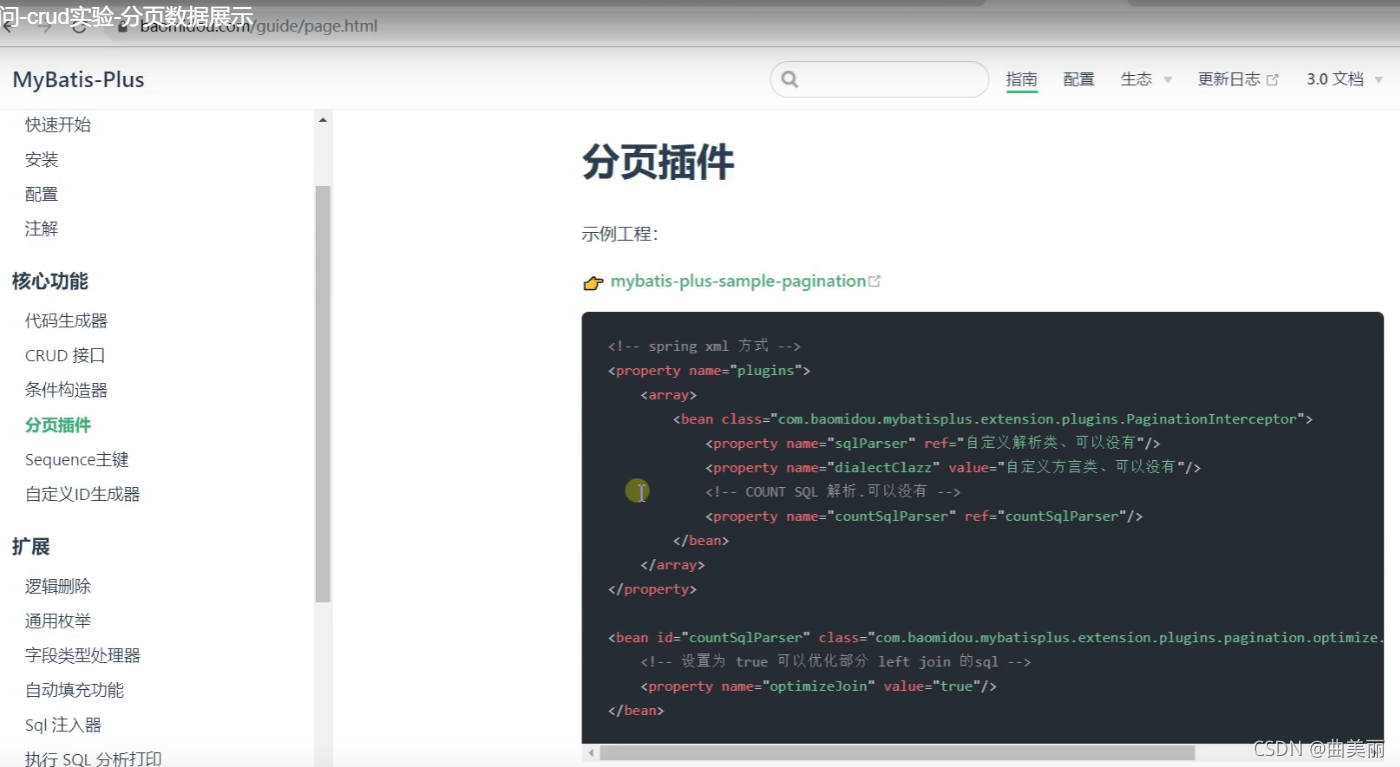1400x767 pixels.
Task: Open 更新日志 in the navbar
Action: click(1229, 79)
